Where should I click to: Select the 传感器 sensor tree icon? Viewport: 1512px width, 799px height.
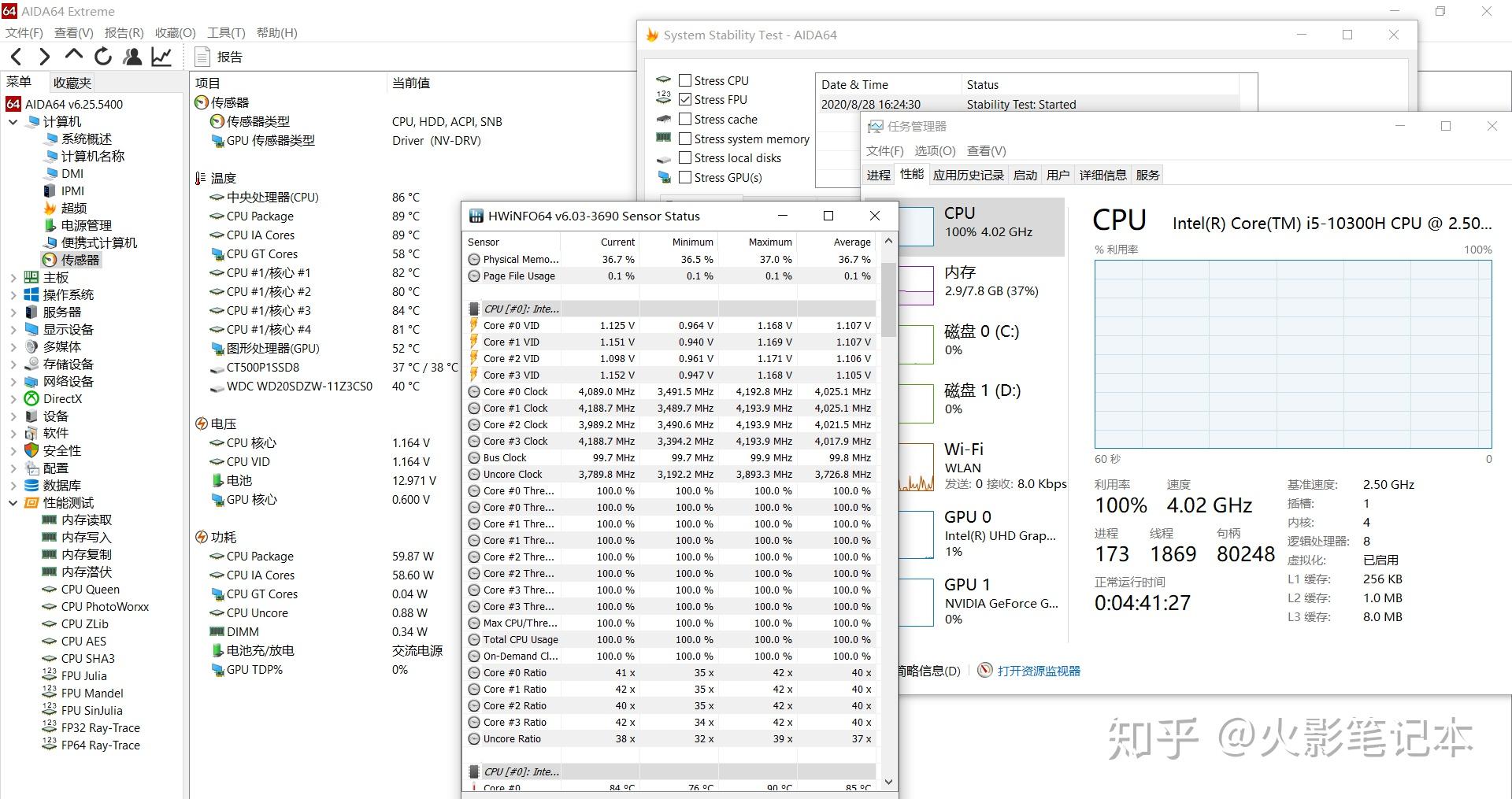point(50,260)
